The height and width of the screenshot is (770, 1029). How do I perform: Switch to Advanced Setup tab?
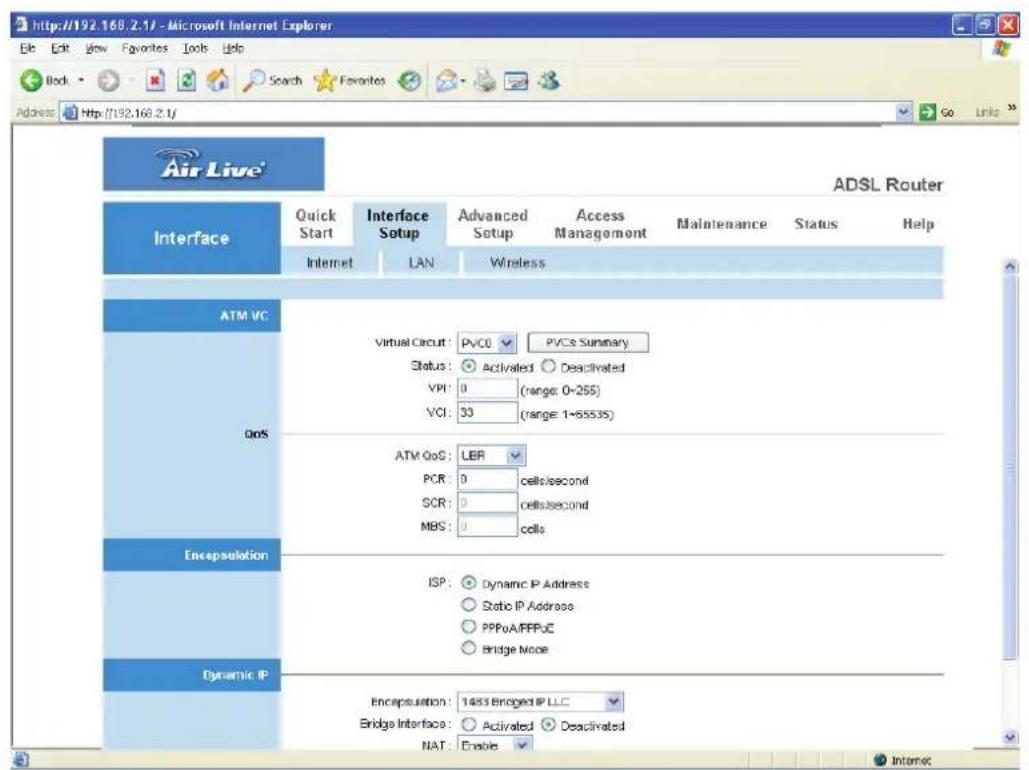pos(493,224)
